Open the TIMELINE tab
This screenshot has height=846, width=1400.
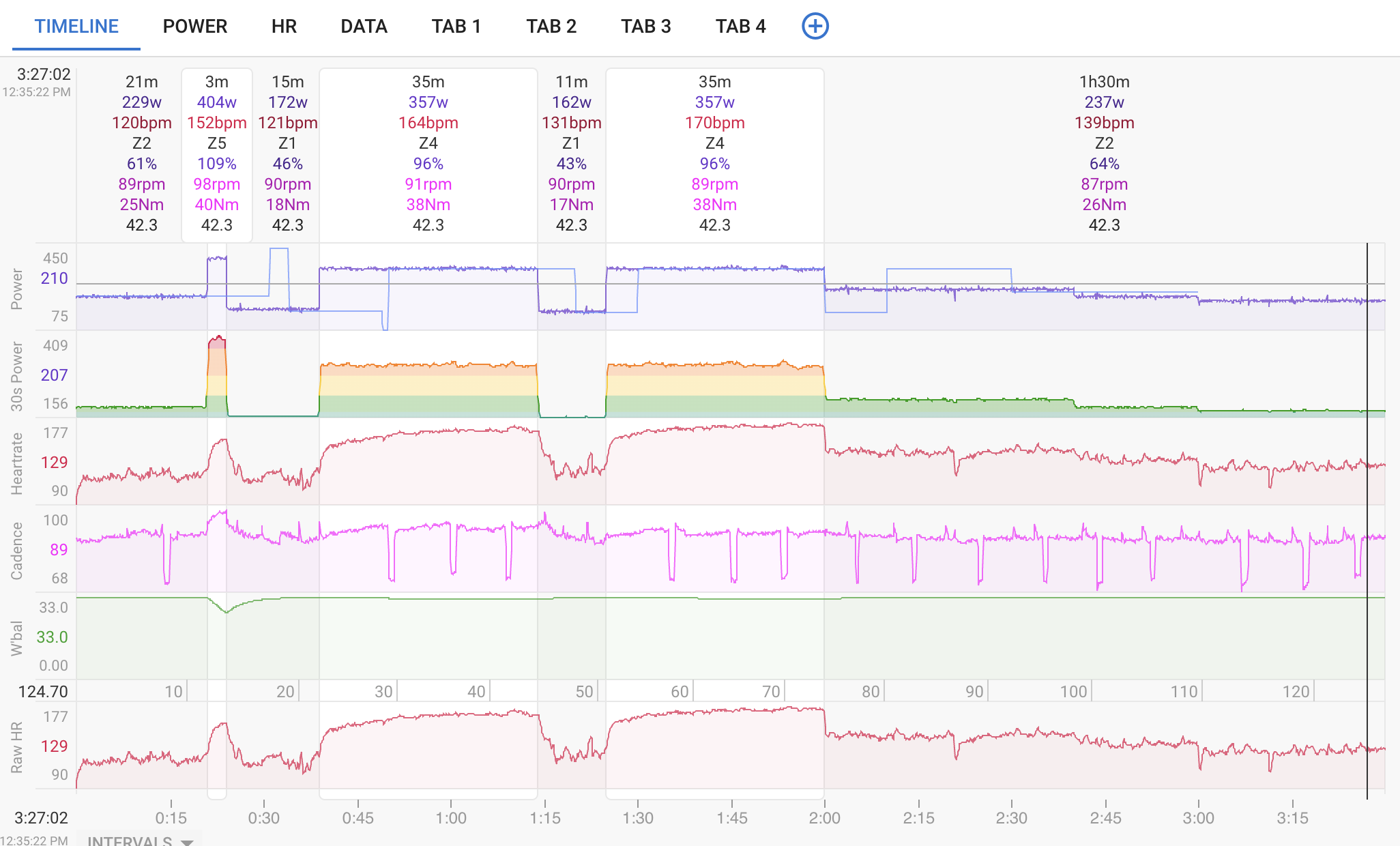[76, 26]
